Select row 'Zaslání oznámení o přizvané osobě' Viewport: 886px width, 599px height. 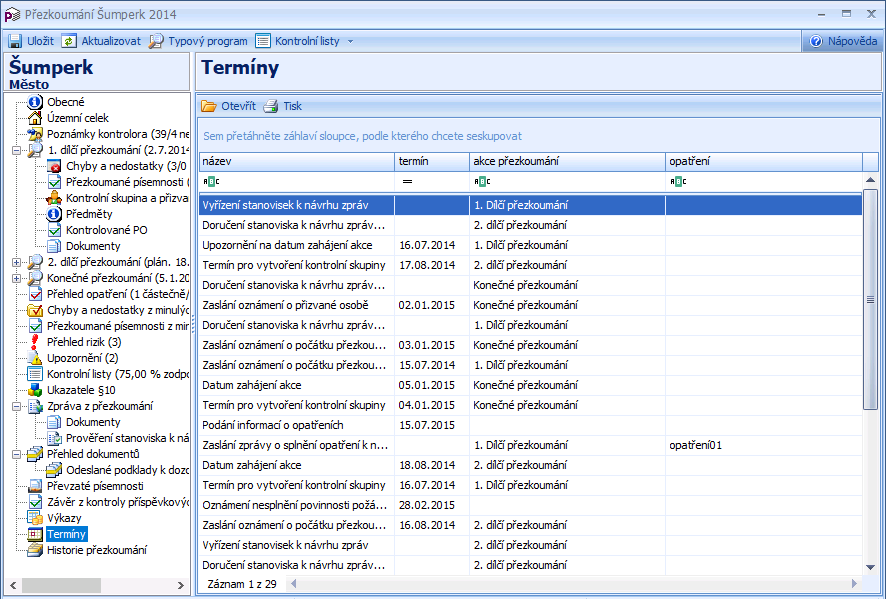tap(531, 305)
